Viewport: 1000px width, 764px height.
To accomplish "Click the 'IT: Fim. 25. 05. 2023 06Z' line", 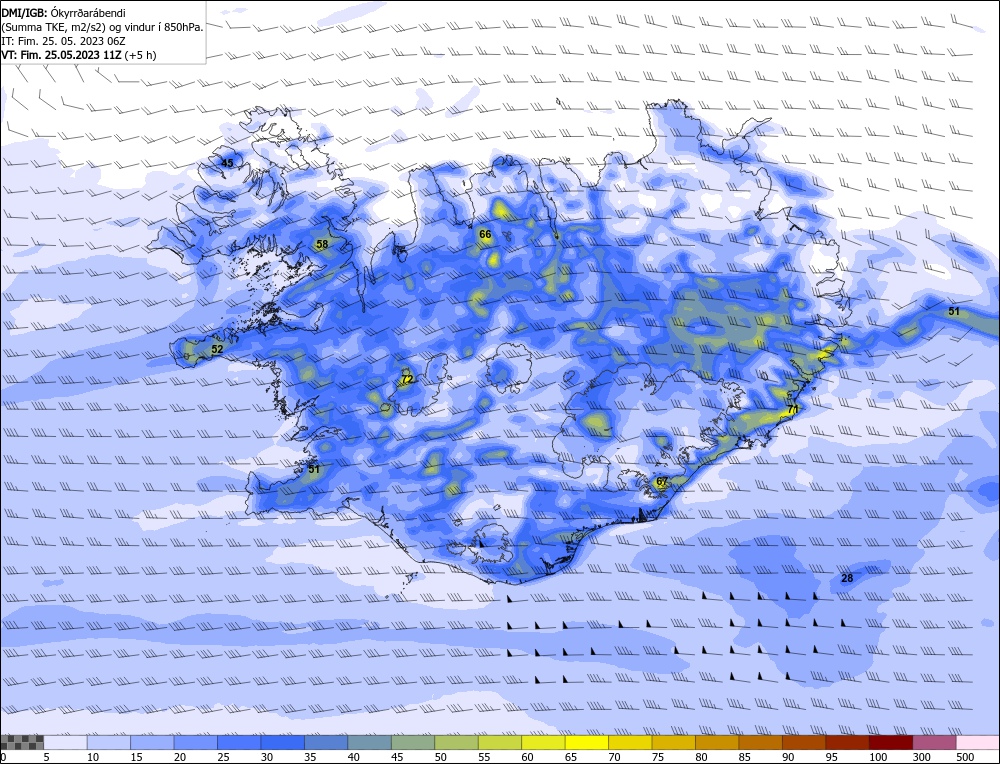I will point(63,41).
